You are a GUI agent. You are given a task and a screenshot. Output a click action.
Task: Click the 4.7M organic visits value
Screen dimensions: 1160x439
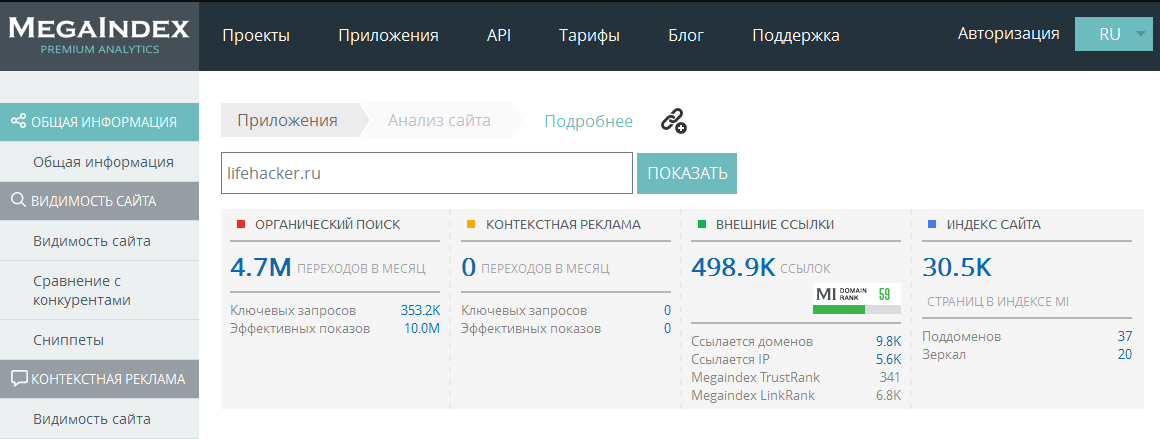[x=261, y=267]
